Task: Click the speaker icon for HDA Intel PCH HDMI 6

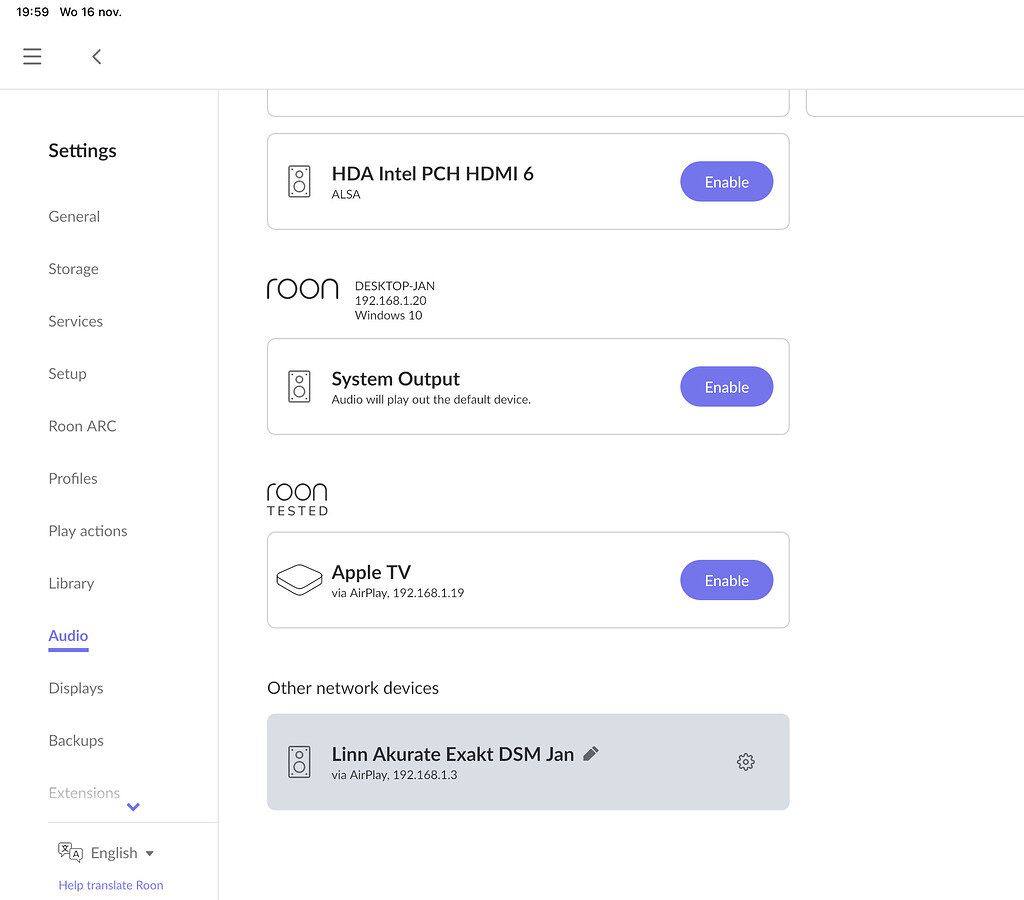Action: point(298,181)
